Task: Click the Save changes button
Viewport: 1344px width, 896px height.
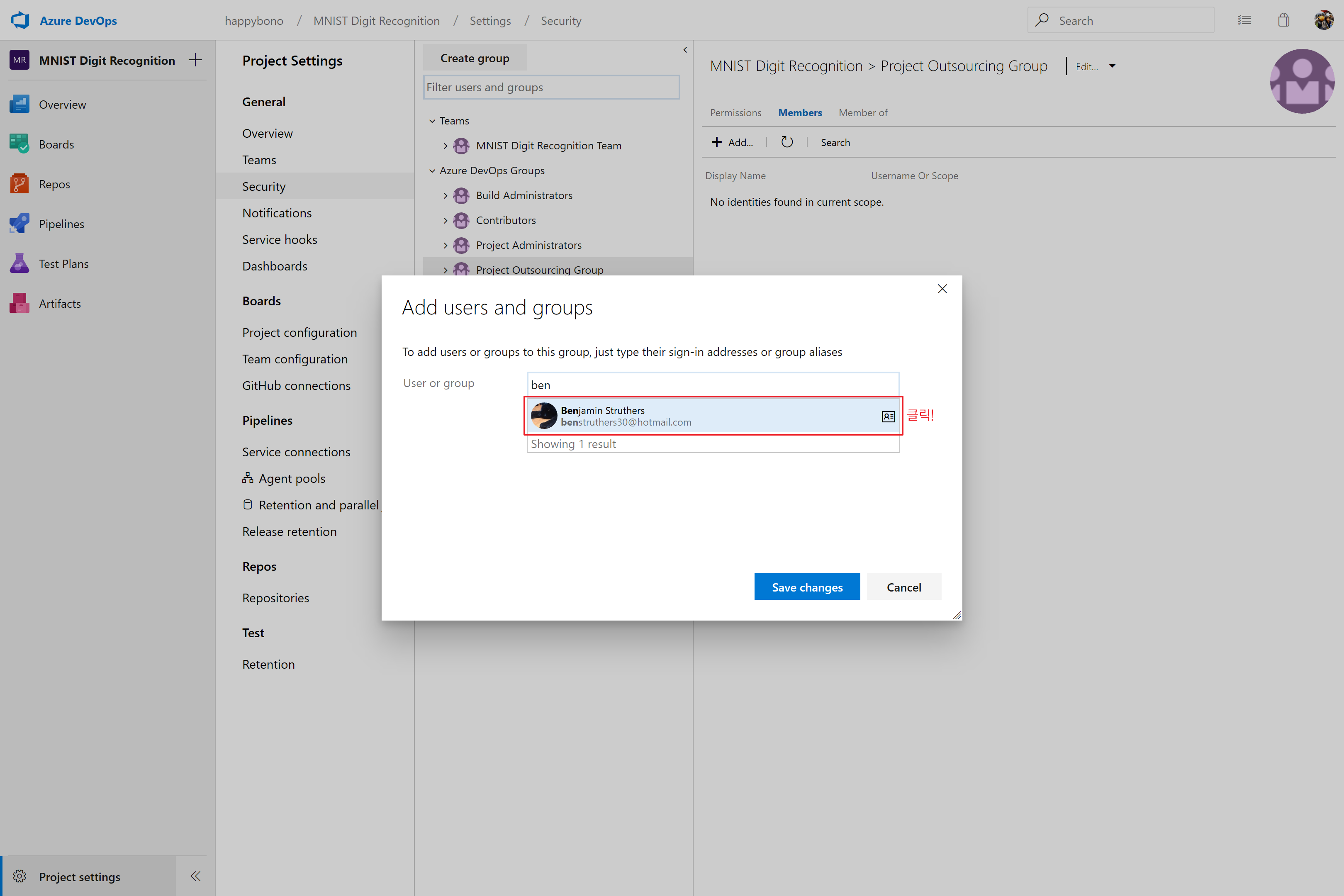Action: pyautogui.click(x=807, y=586)
